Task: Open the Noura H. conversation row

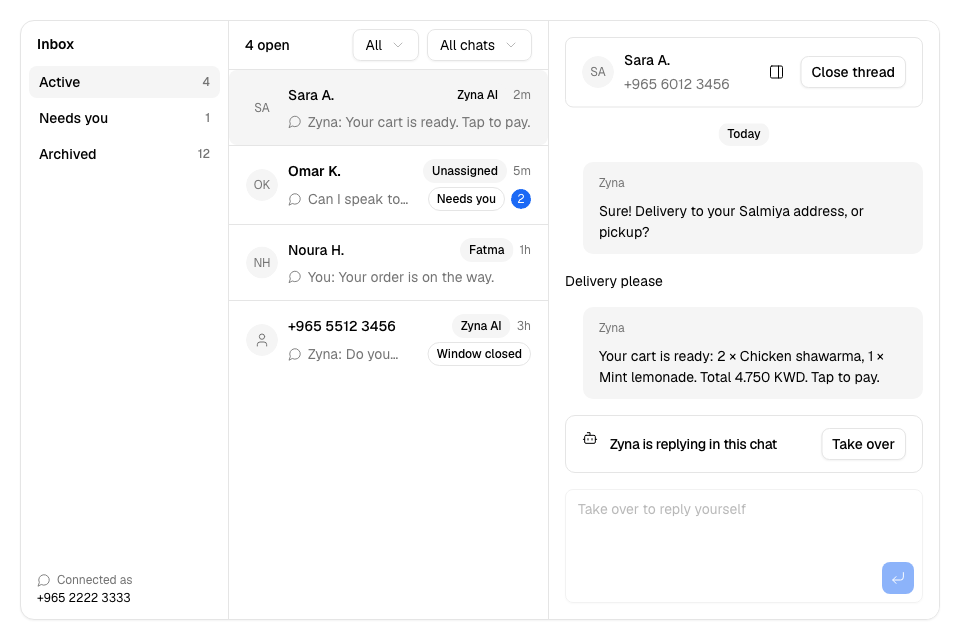Action: 388,263
